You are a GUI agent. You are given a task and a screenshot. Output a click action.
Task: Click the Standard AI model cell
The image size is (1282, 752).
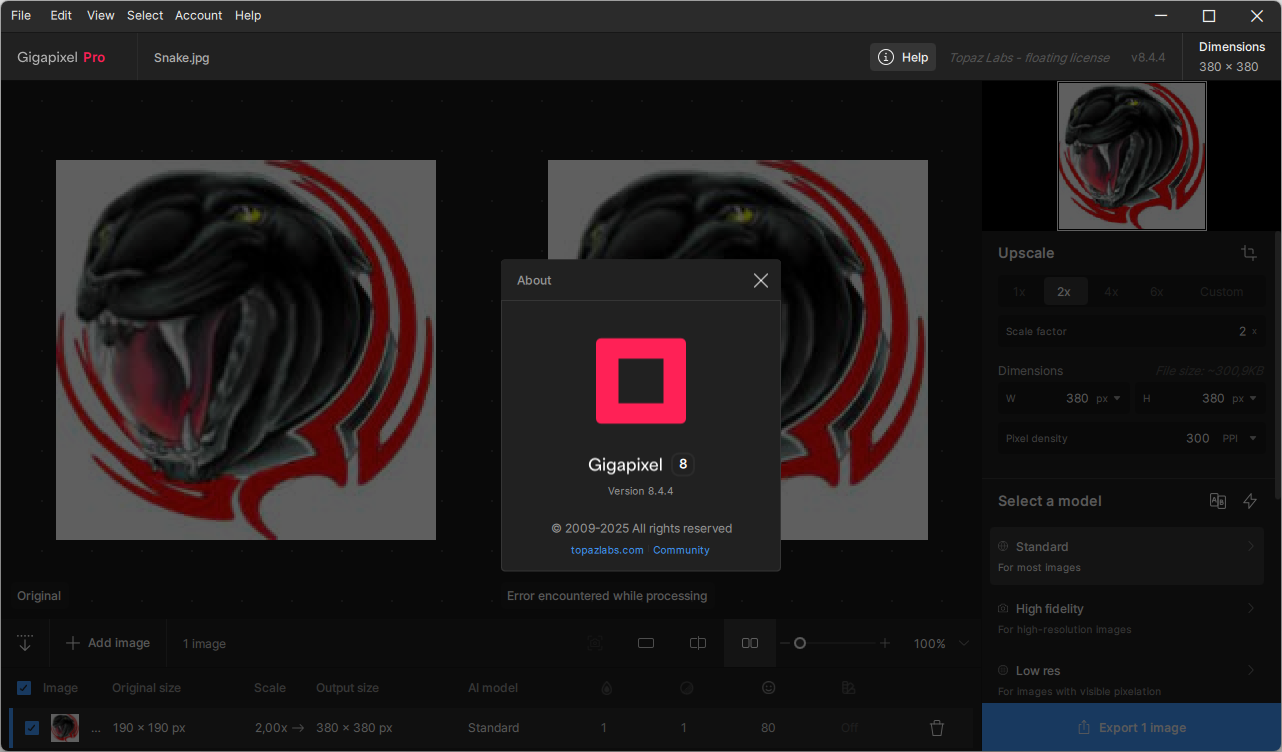coord(493,728)
